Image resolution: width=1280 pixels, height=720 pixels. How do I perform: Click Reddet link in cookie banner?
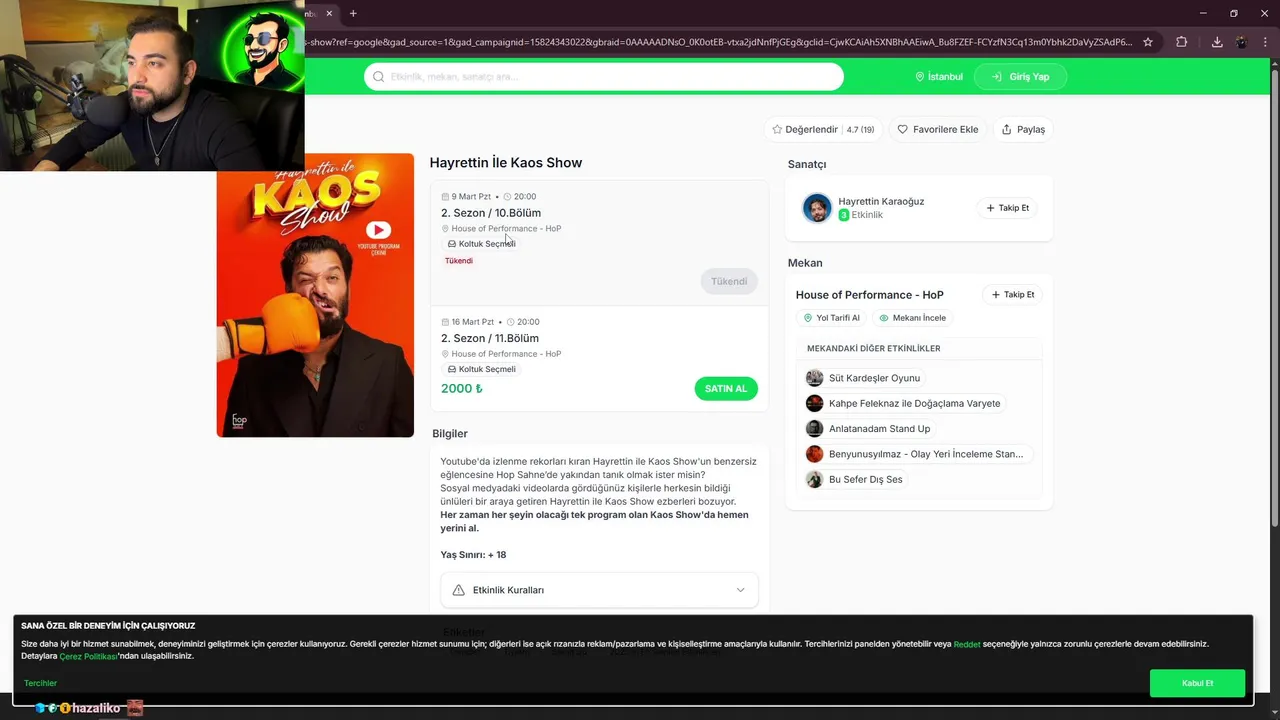(967, 644)
